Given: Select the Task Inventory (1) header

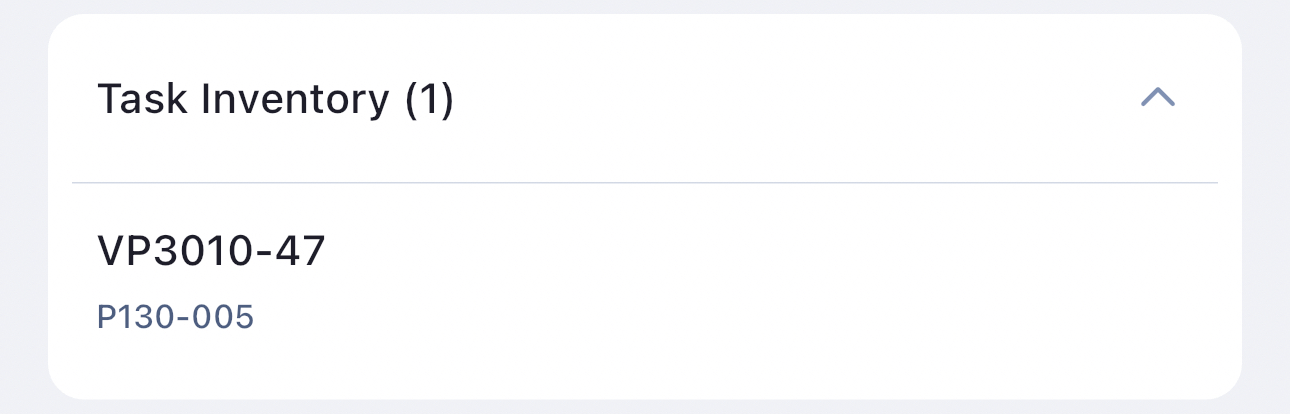Looking at the screenshot, I should point(275,100).
